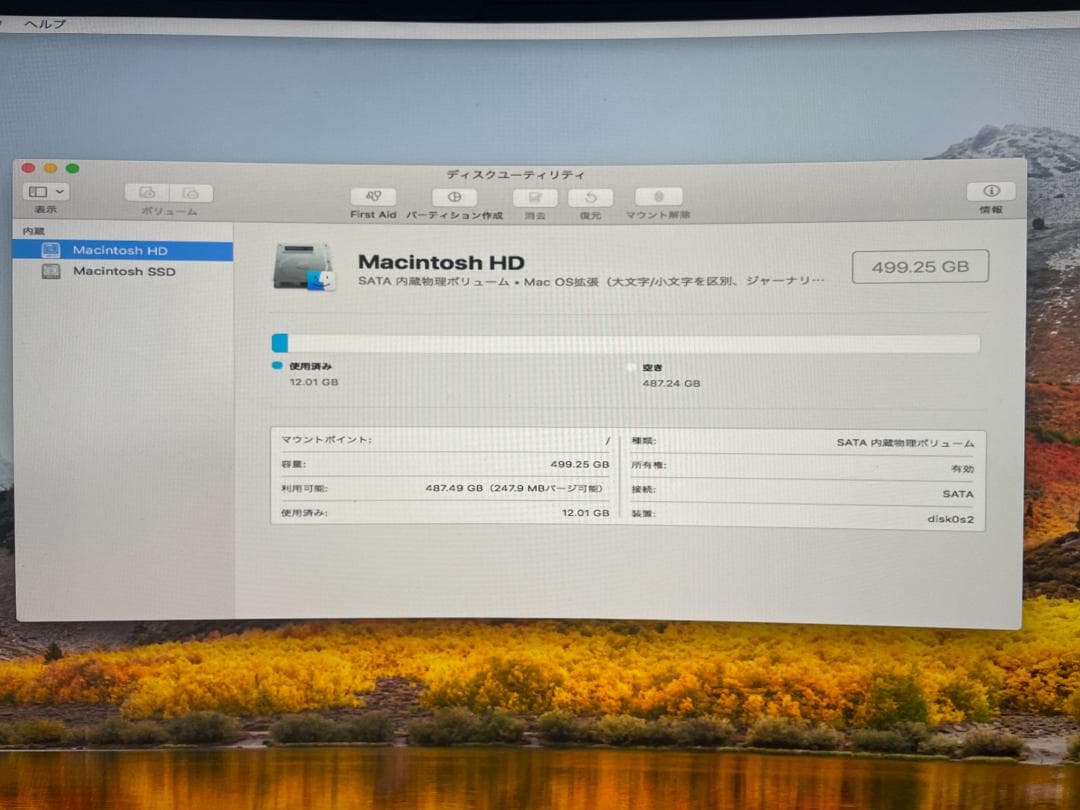Run First Aid on Macintosh HD

tap(372, 198)
